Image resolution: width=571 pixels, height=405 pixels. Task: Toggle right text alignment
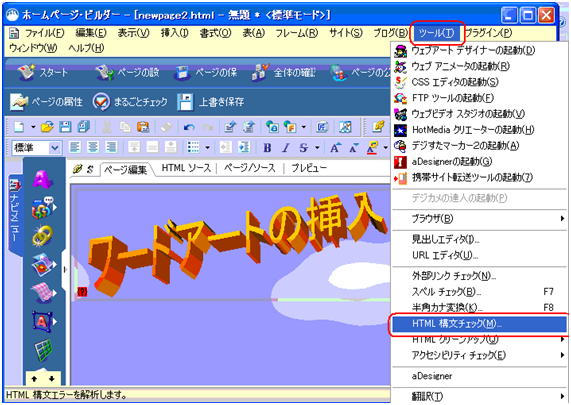point(111,148)
